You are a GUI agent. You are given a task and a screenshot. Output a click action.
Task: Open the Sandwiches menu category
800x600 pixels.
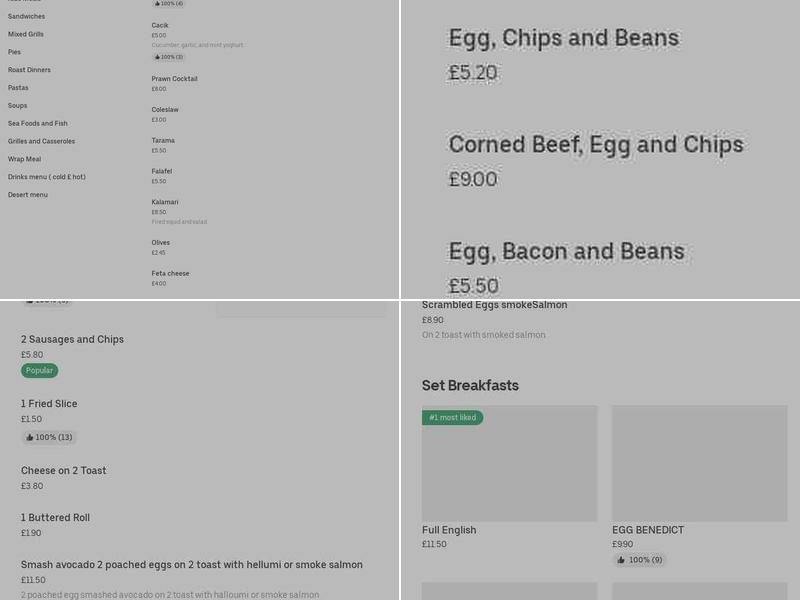26,16
